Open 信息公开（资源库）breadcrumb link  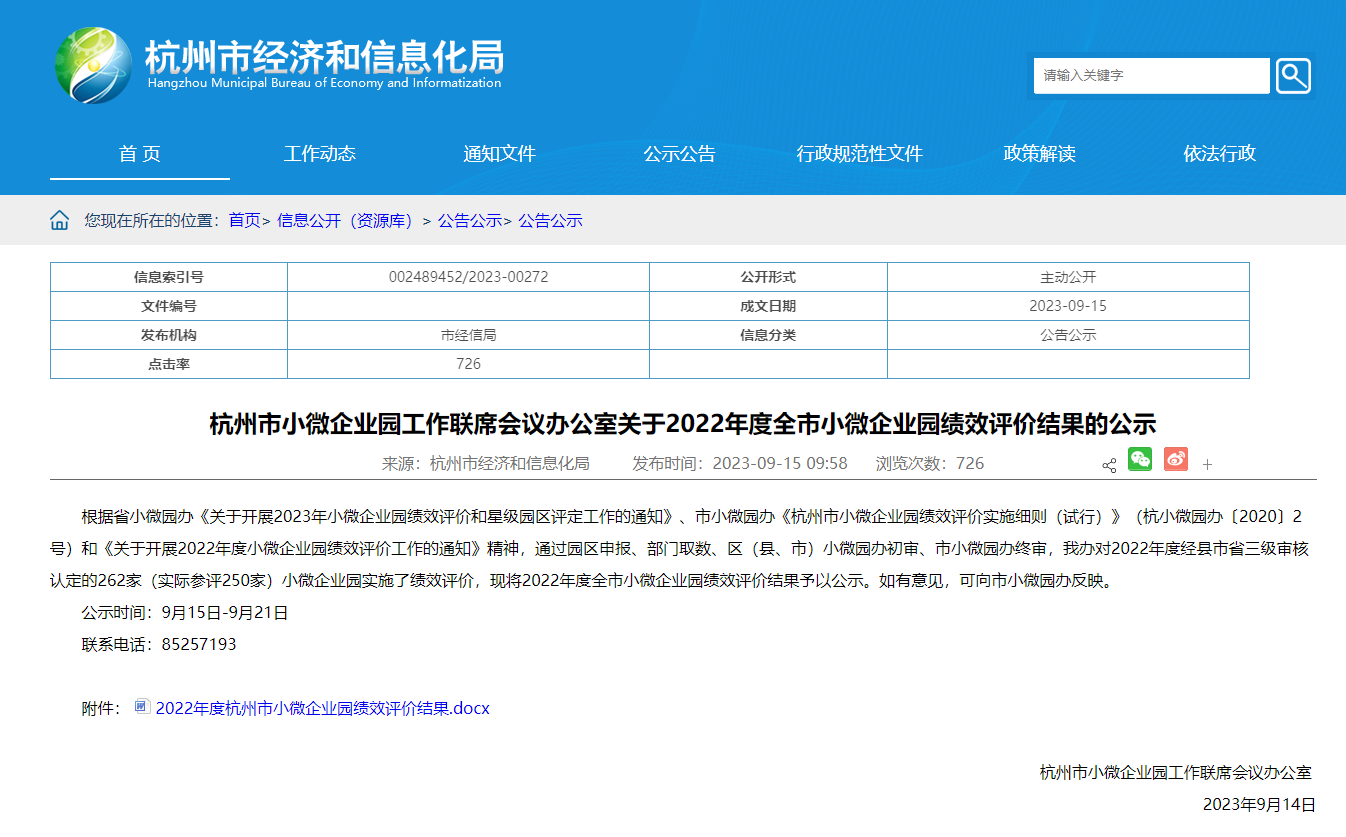(x=348, y=221)
